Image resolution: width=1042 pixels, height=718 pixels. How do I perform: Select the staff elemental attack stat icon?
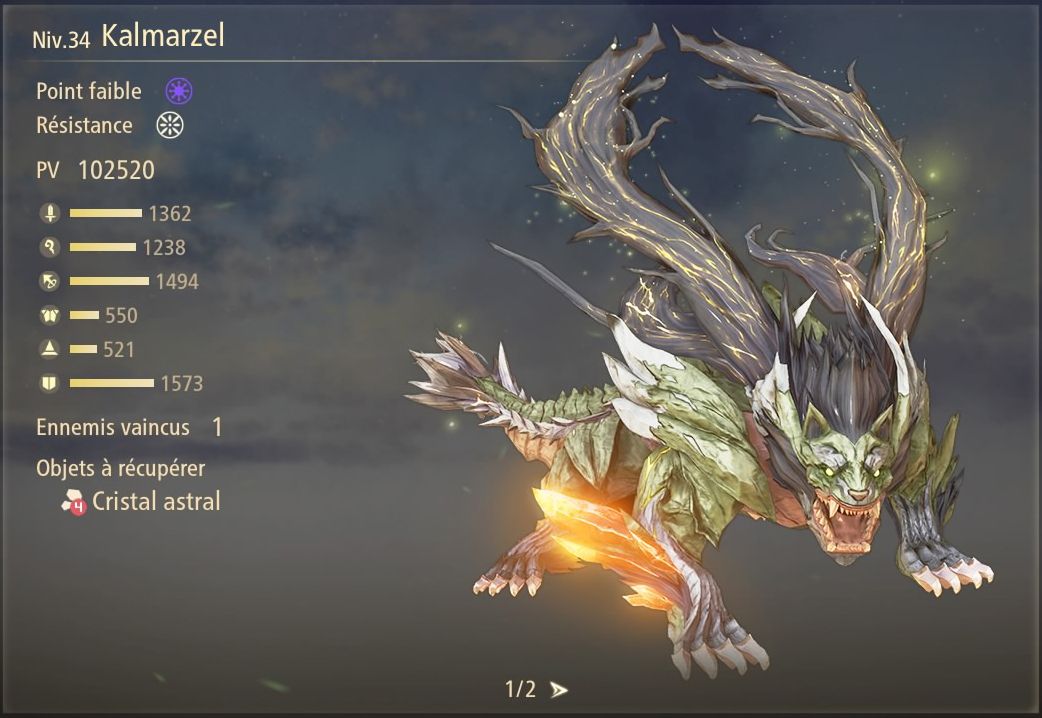point(50,247)
